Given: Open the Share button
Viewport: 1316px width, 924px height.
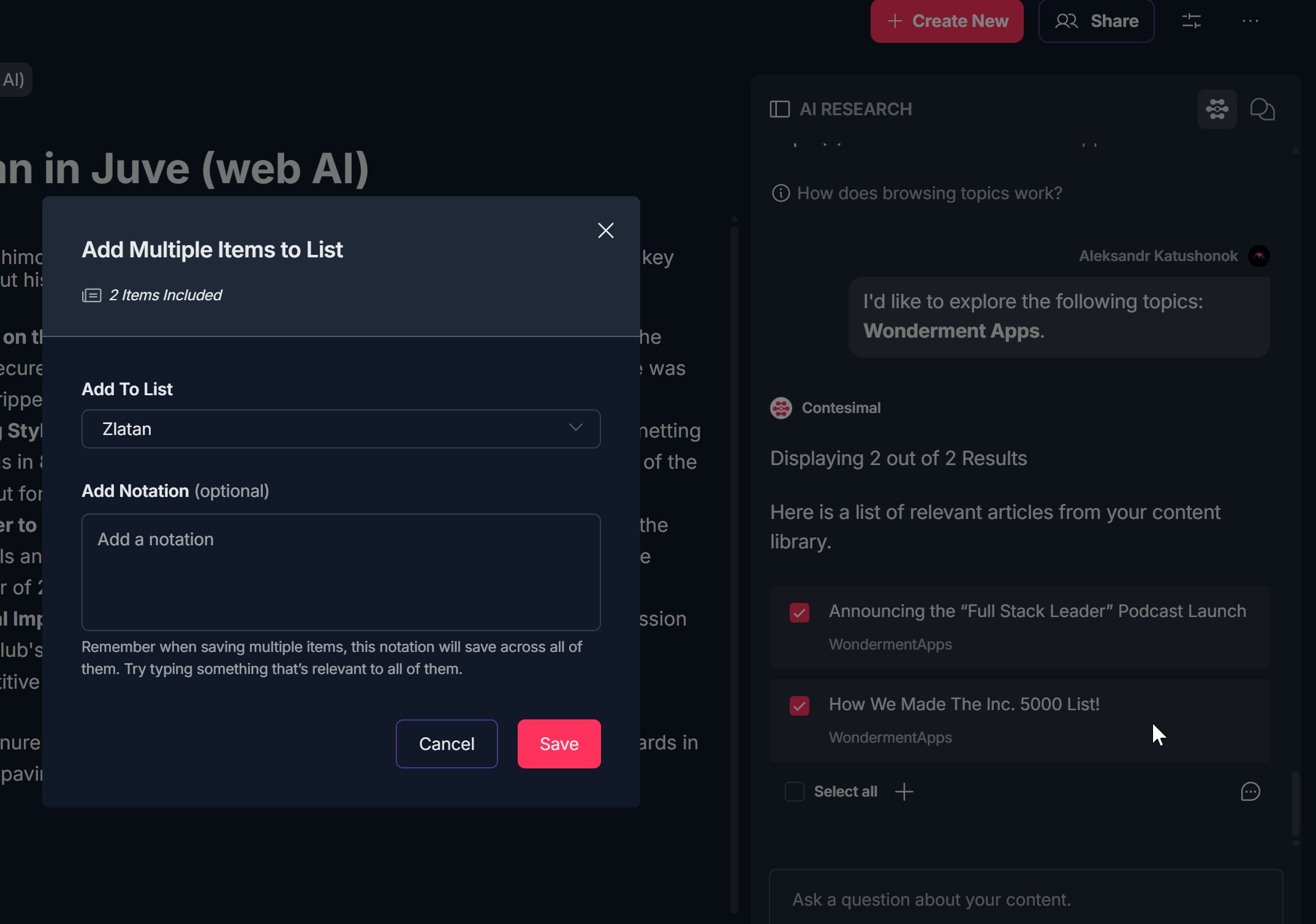Looking at the screenshot, I should tap(1096, 21).
